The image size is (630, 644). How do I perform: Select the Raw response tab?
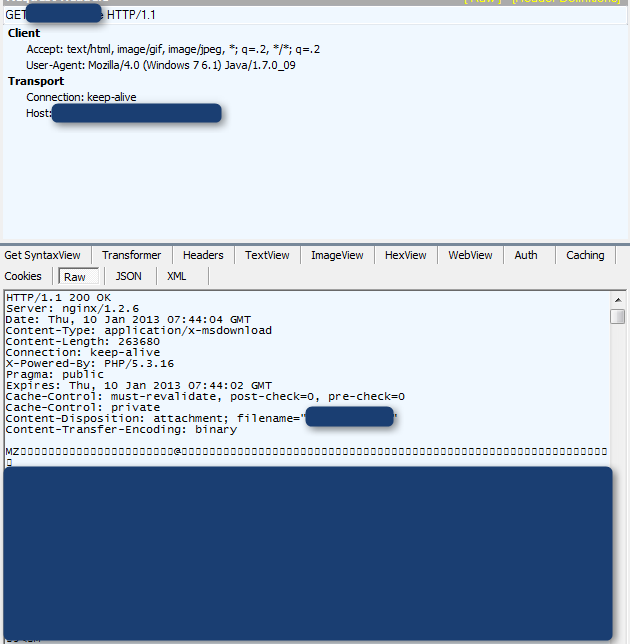click(78, 276)
